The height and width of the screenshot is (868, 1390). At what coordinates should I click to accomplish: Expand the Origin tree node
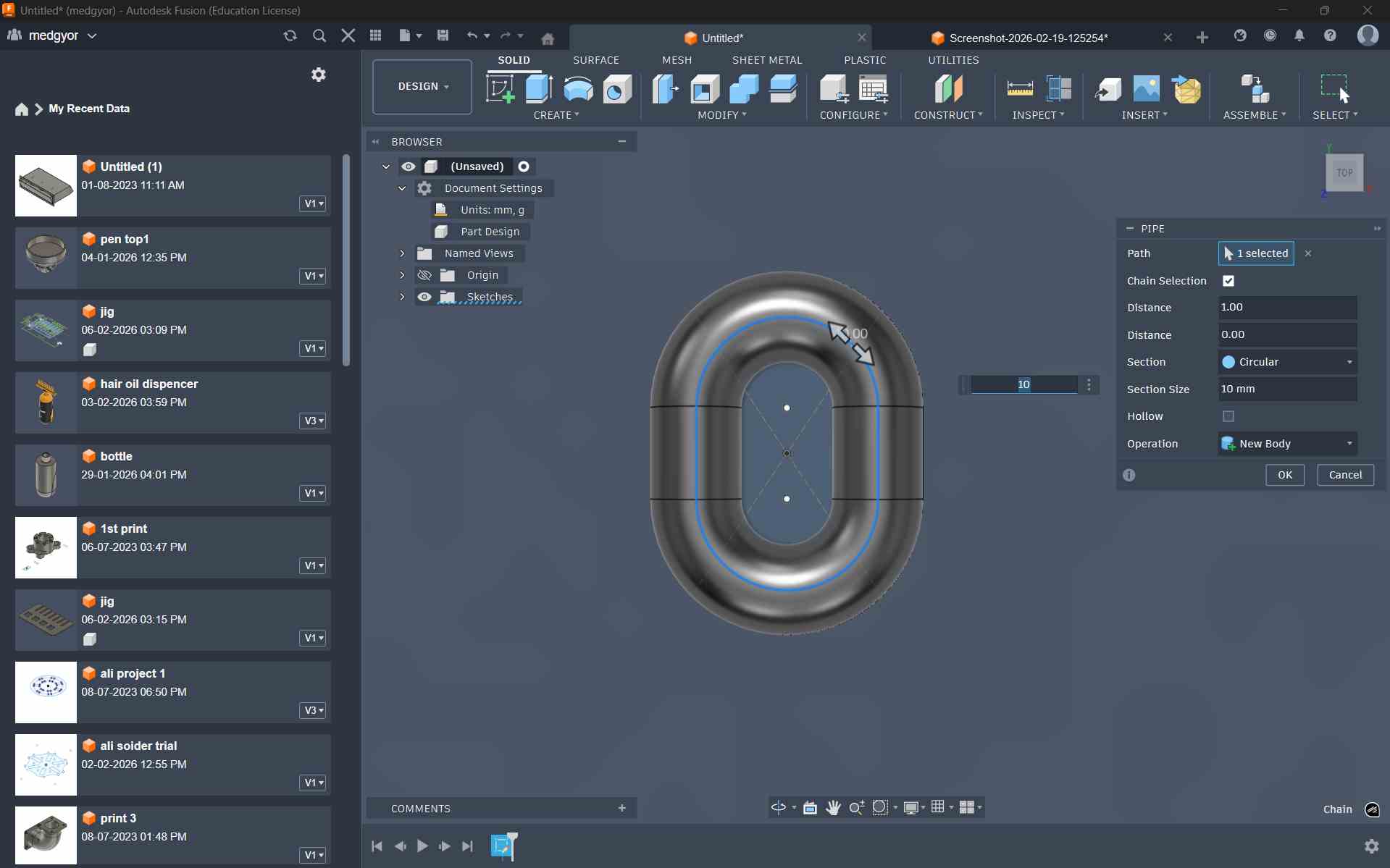(402, 275)
